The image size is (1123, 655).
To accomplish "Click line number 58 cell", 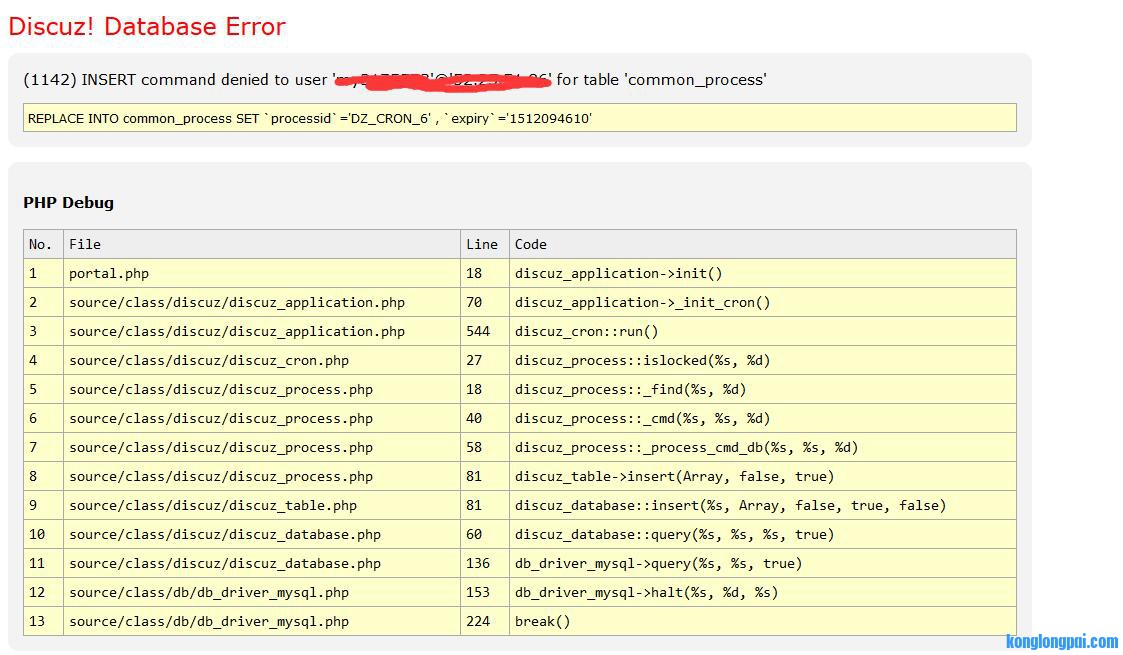I will tap(485, 447).
